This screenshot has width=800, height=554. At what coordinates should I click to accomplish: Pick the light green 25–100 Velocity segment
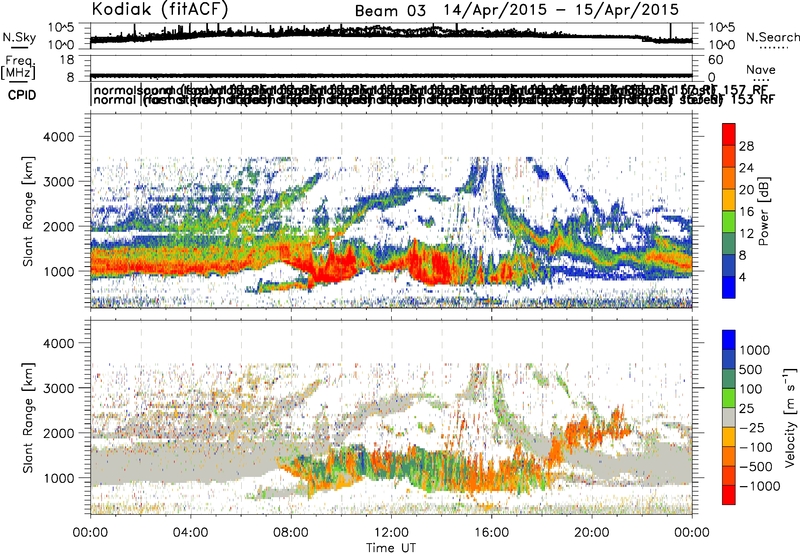729,398
